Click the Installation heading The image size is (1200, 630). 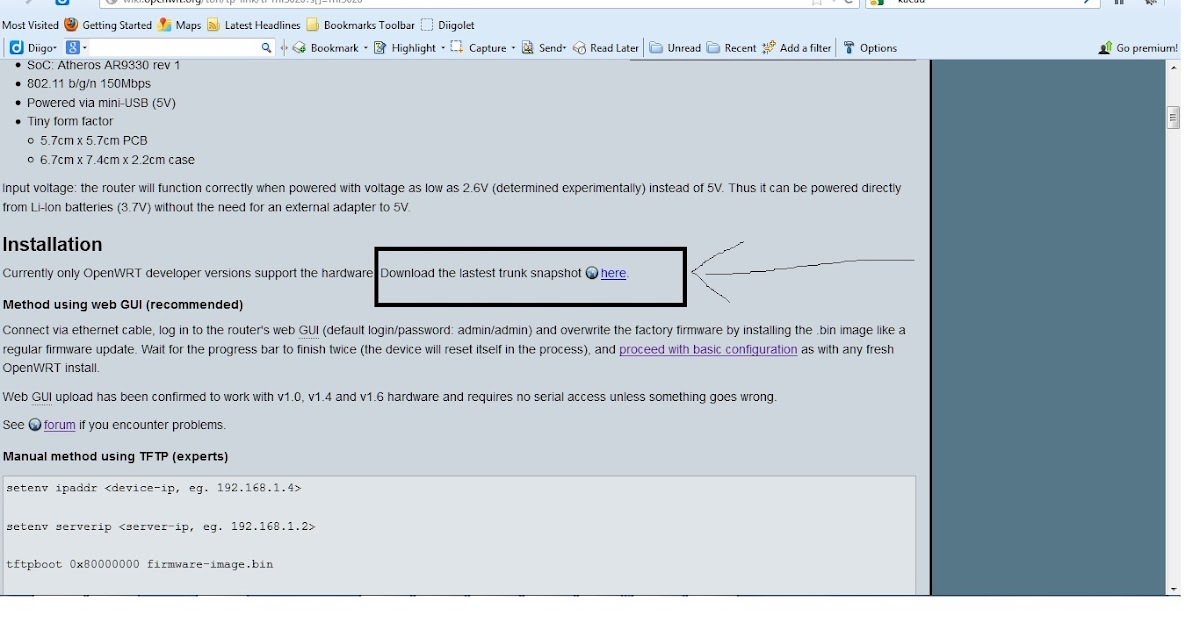[53, 245]
